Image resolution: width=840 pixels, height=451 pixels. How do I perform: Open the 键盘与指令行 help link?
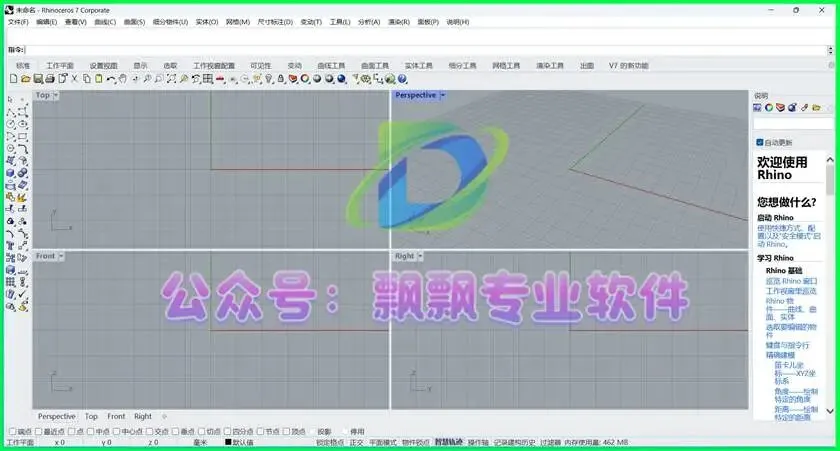(x=788, y=345)
